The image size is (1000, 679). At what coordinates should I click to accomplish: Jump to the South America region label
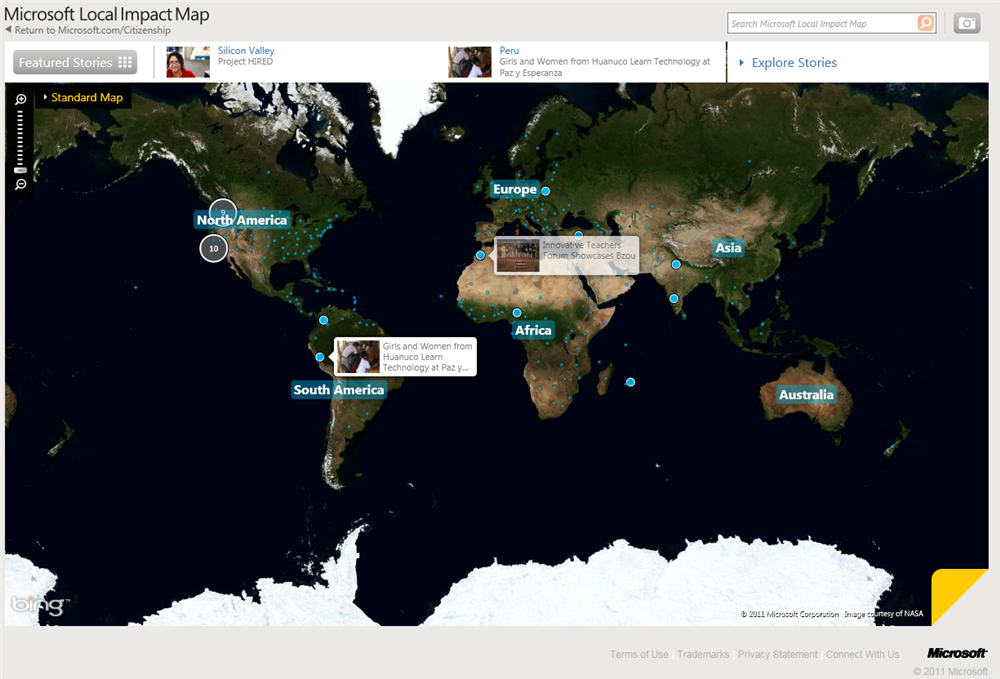pyautogui.click(x=339, y=390)
